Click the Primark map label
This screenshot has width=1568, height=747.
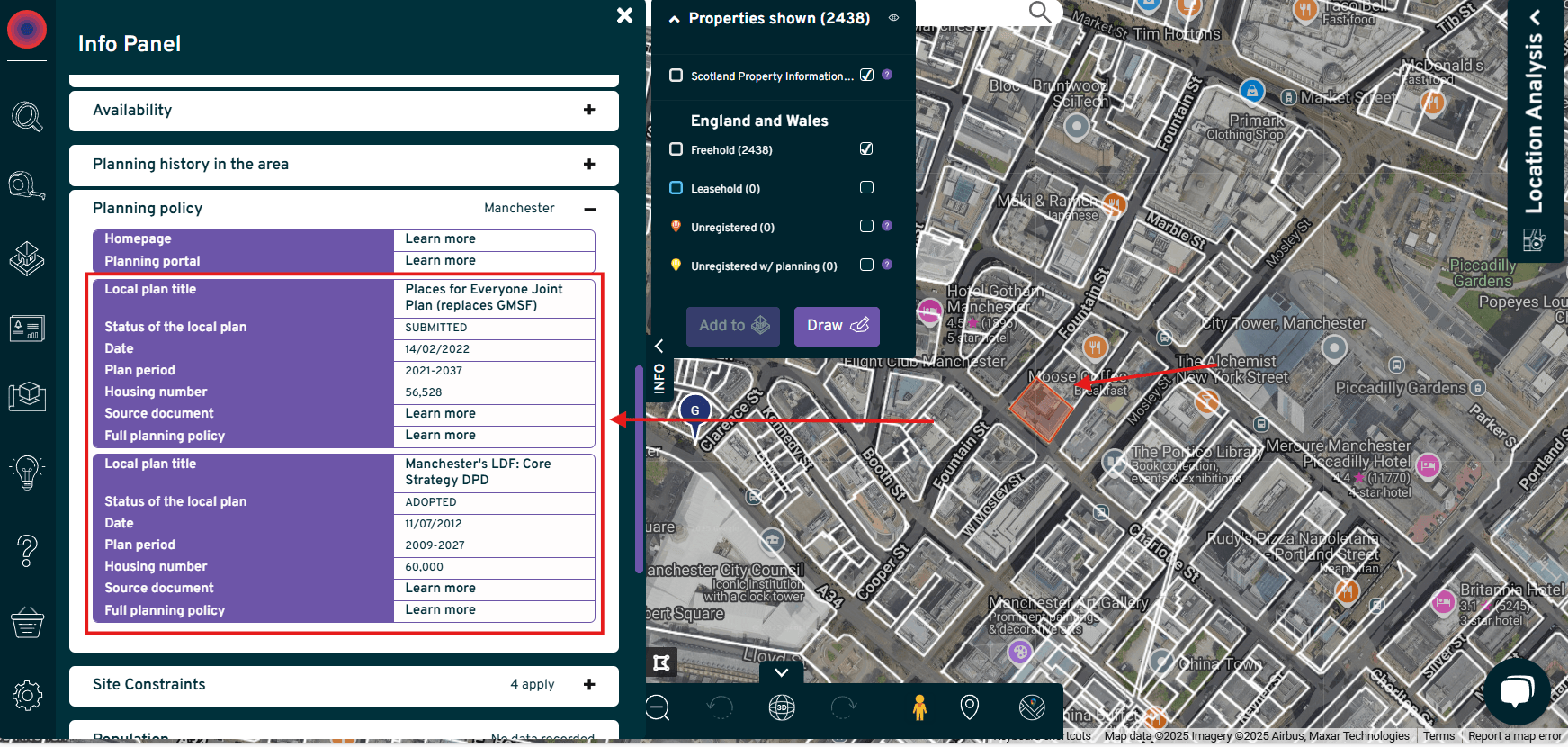coord(1257,121)
